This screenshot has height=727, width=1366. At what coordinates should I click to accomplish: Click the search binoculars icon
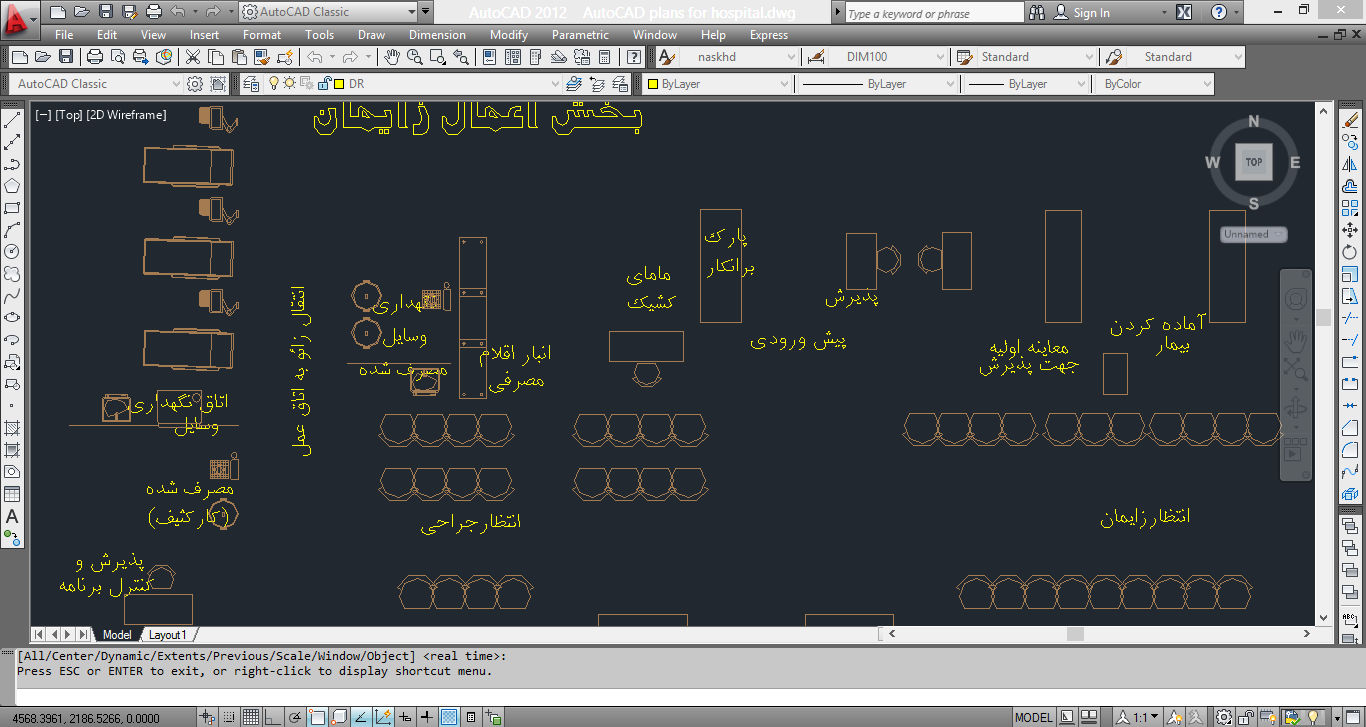tap(1038, 13)
